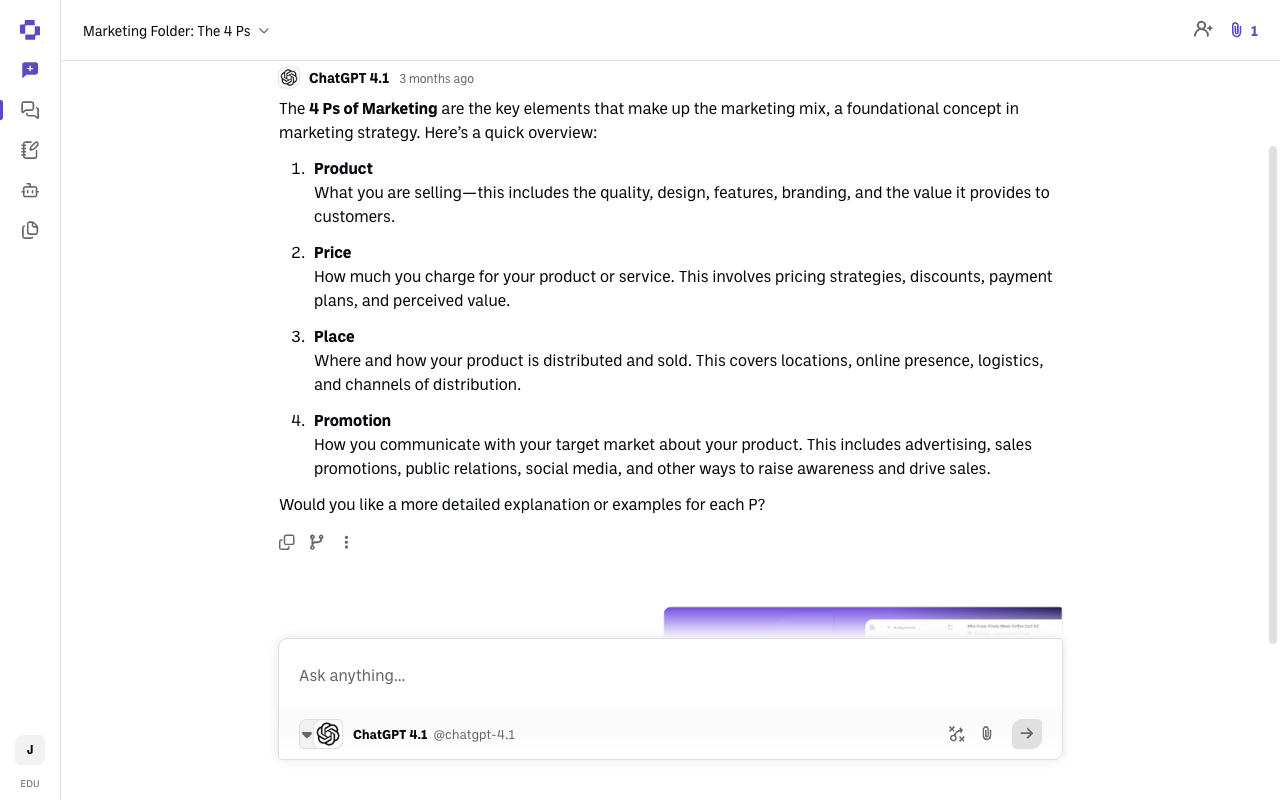Click the purple image thumbnail preview
The image size is (1280, 800).
pos(863,622)
